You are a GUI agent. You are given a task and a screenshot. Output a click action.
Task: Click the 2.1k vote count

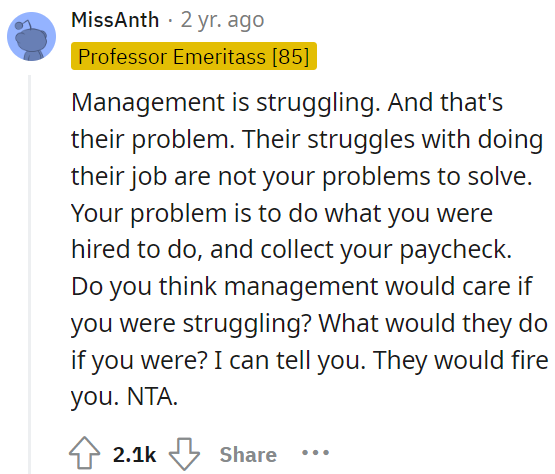(135, 455)
